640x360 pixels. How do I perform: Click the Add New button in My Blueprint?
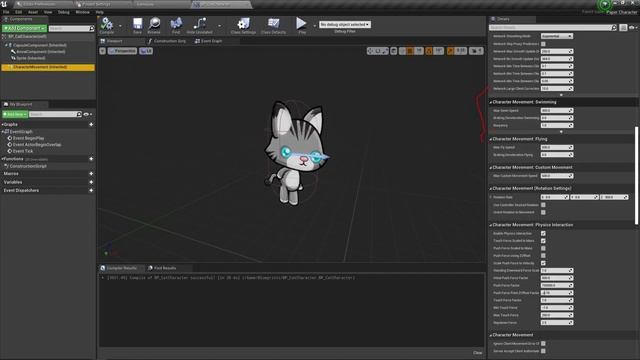tap(15, 114)
